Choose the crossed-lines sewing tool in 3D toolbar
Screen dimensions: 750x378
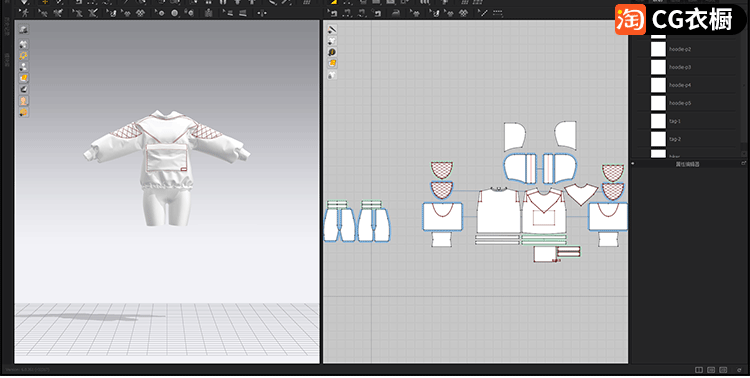[92, 13]
